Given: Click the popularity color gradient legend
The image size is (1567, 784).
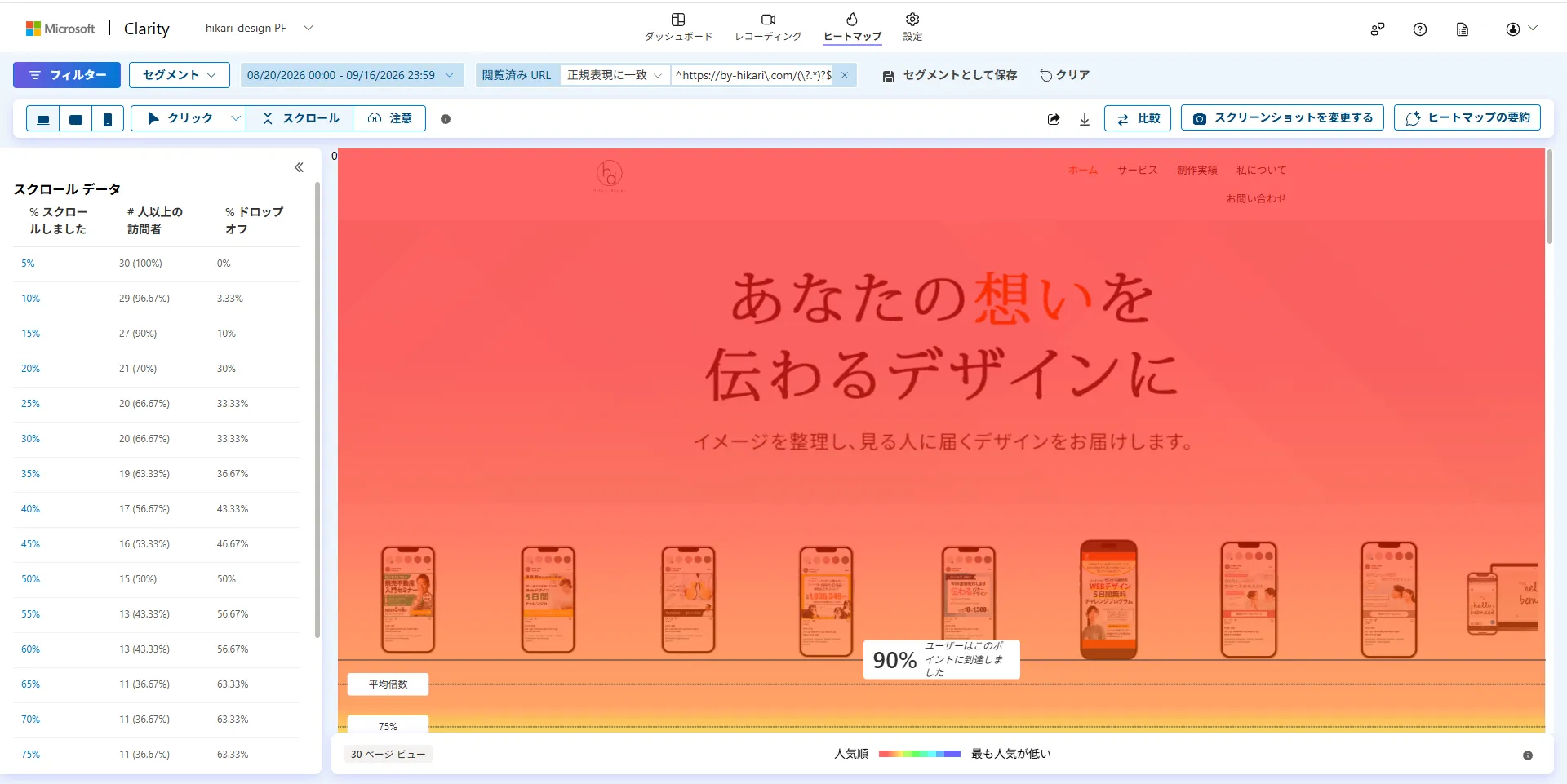Looking at the screenshot, I should click(x=919, y=754).
